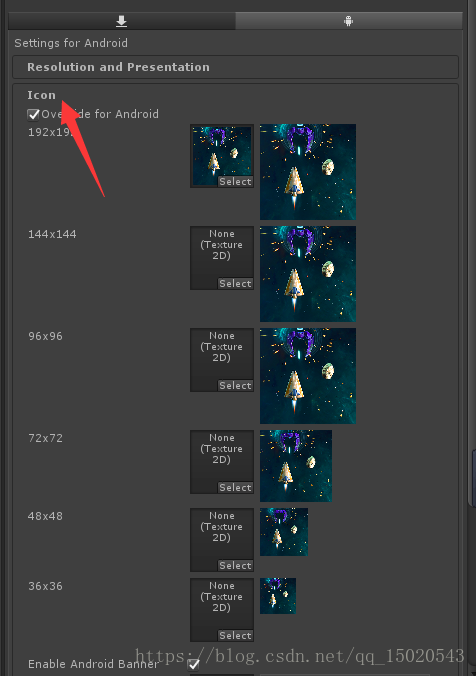Click Select for the 192x192 icon
Image resolution: width=476 pixels, height=676 pixels.
click(235, 182)
